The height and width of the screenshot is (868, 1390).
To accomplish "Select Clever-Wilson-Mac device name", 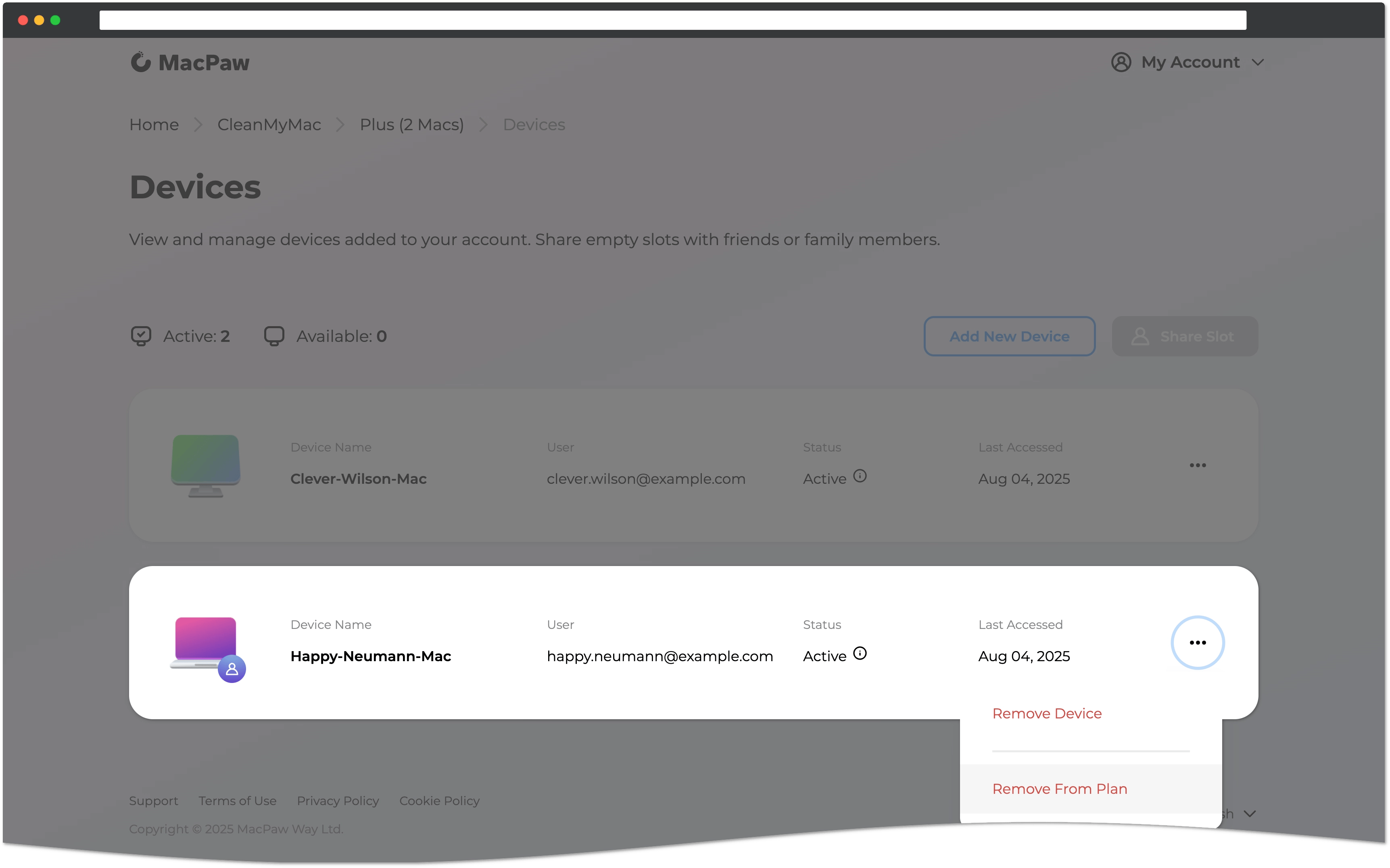I will pos(359,479).
